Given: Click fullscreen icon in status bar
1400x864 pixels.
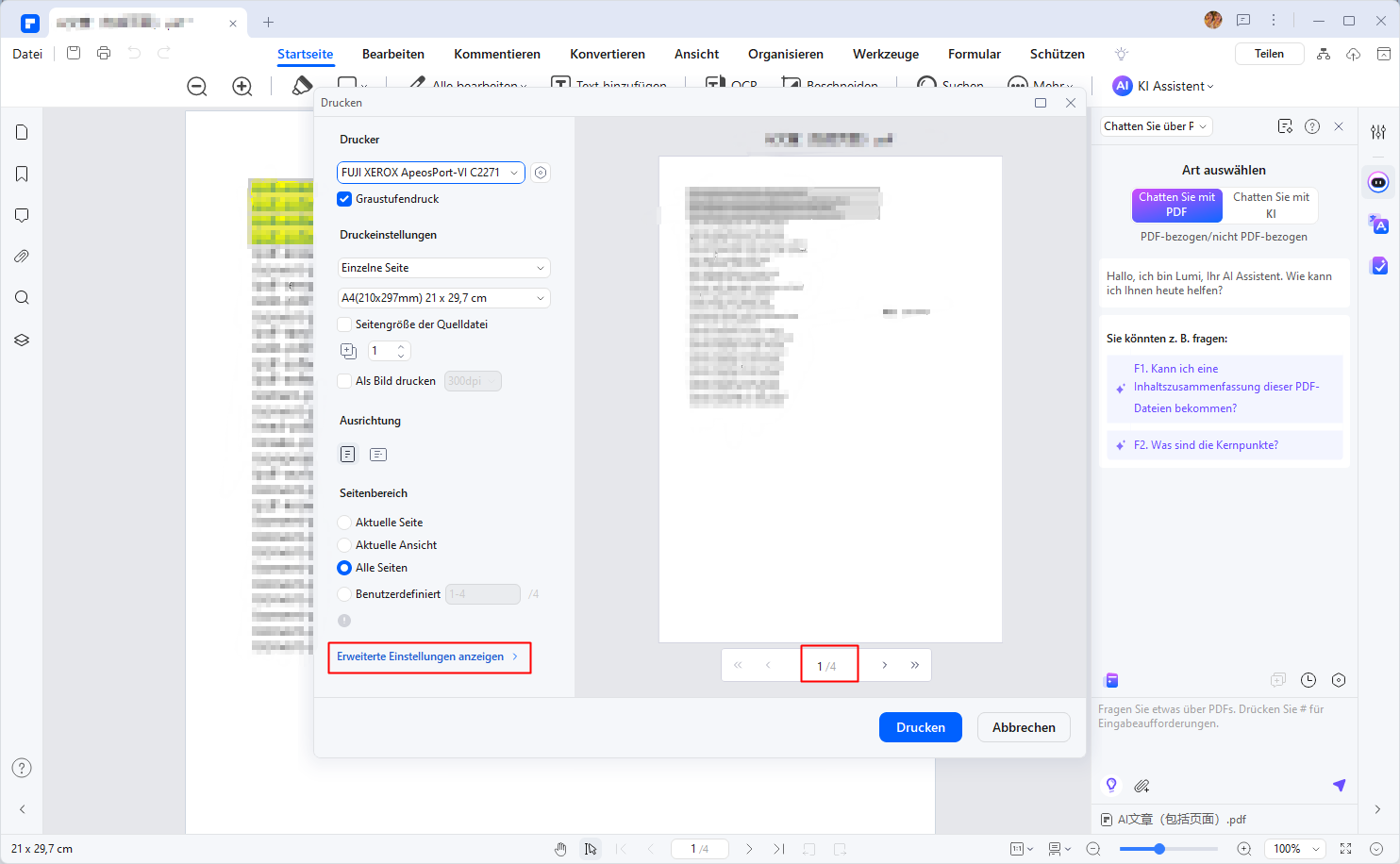Looking at the screenshot, I should tap(1345, 849).
